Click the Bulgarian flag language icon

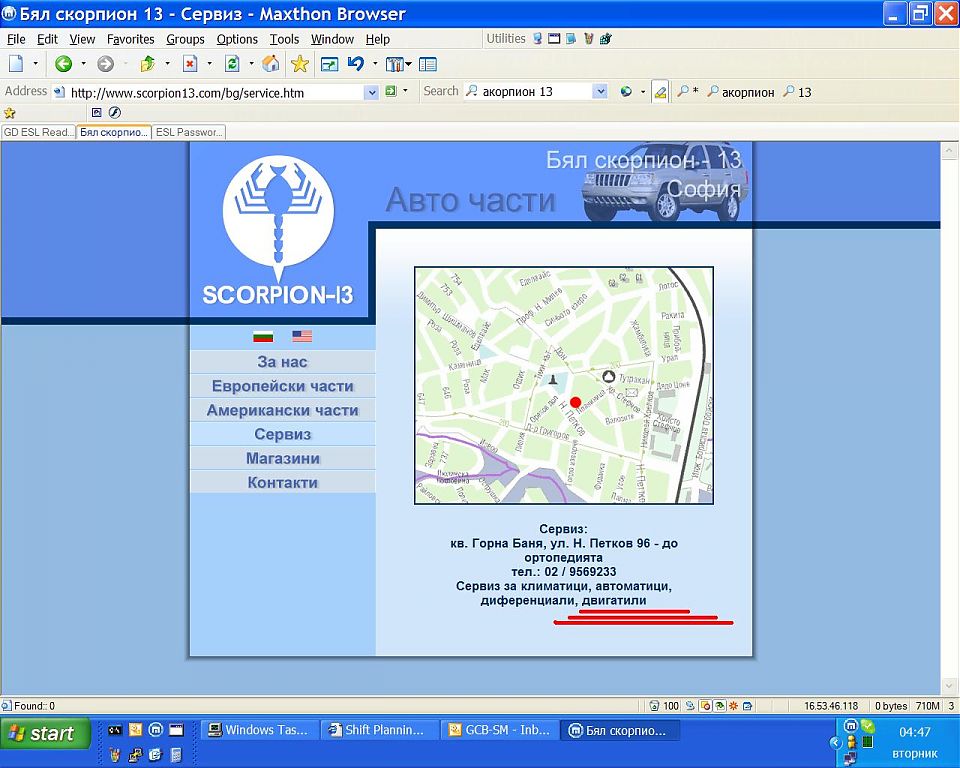pos(263,336)
